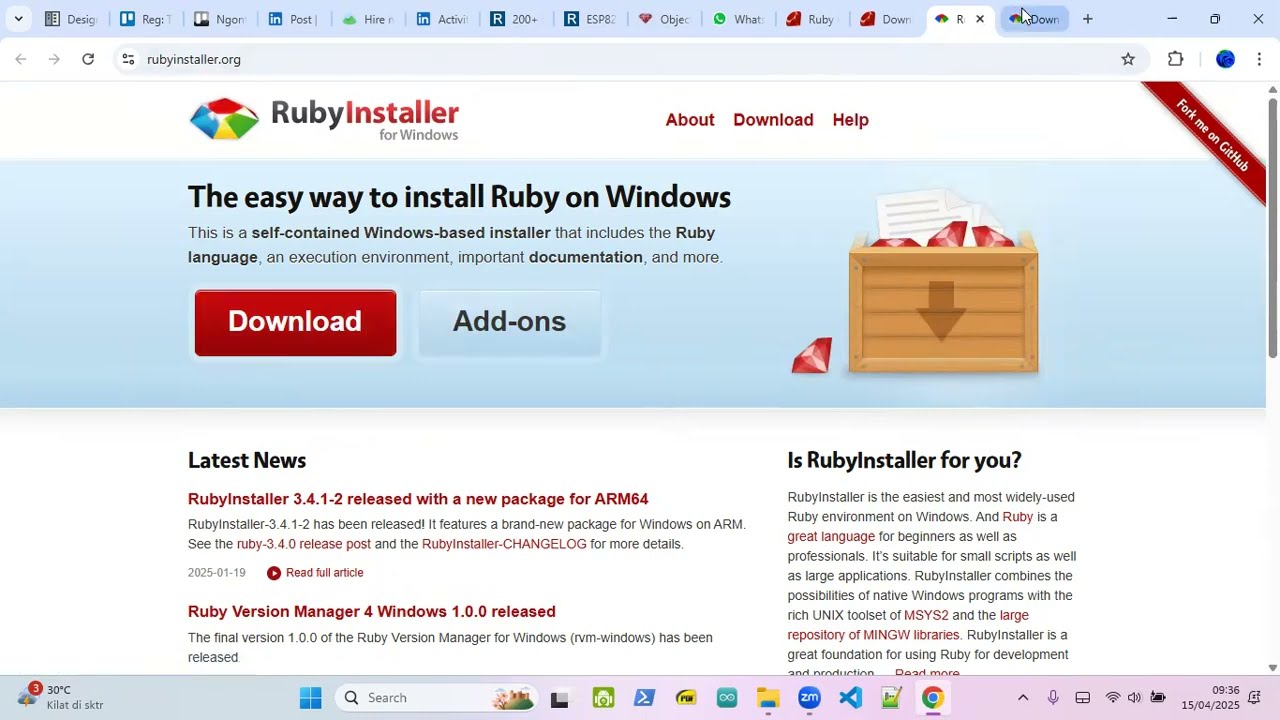Open the volume speaker tray icon
The height and width of the screenshot is (720, 1280).
click(x=1134, y=698)
